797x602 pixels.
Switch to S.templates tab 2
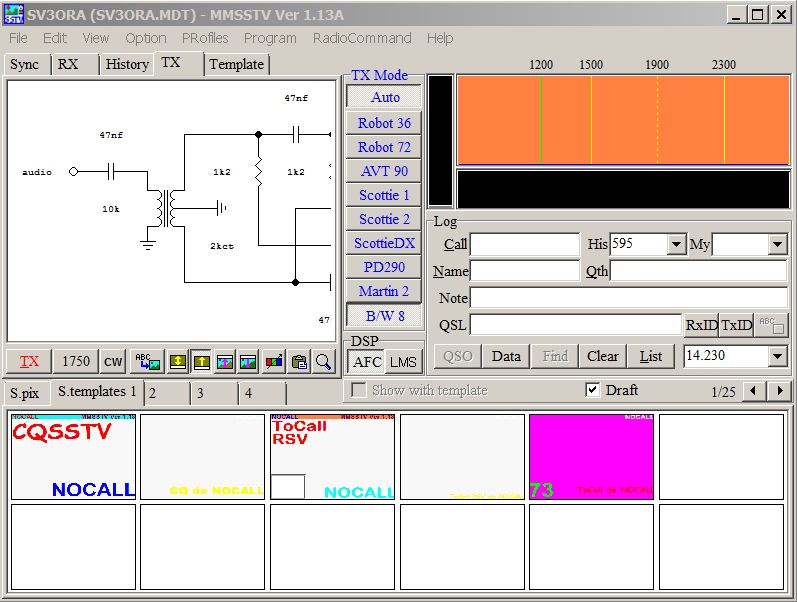click(167, 393)
